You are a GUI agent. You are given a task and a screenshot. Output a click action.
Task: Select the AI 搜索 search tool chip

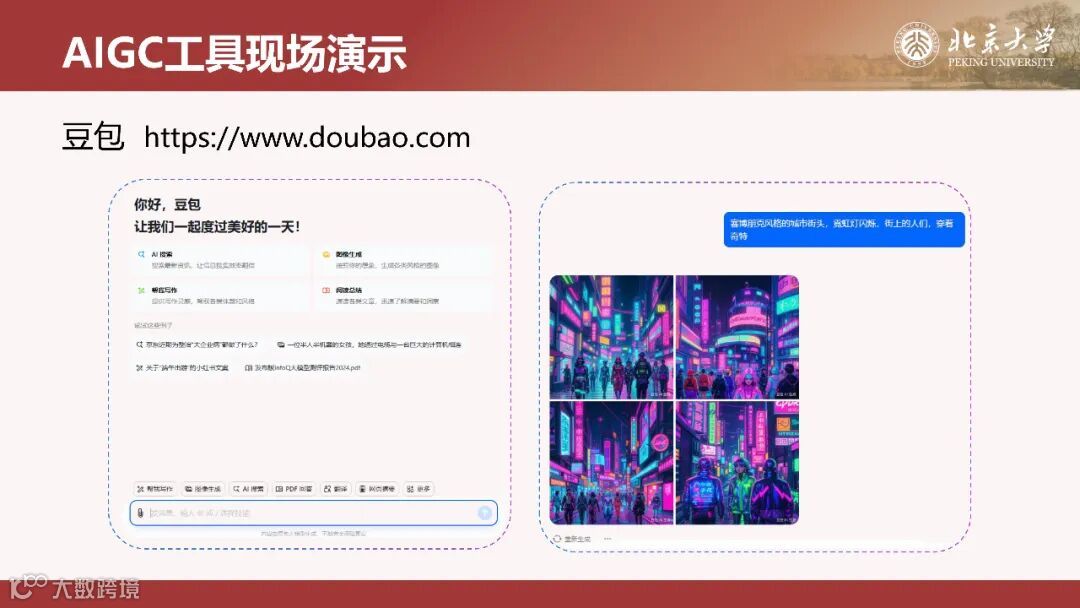[250, 487]
